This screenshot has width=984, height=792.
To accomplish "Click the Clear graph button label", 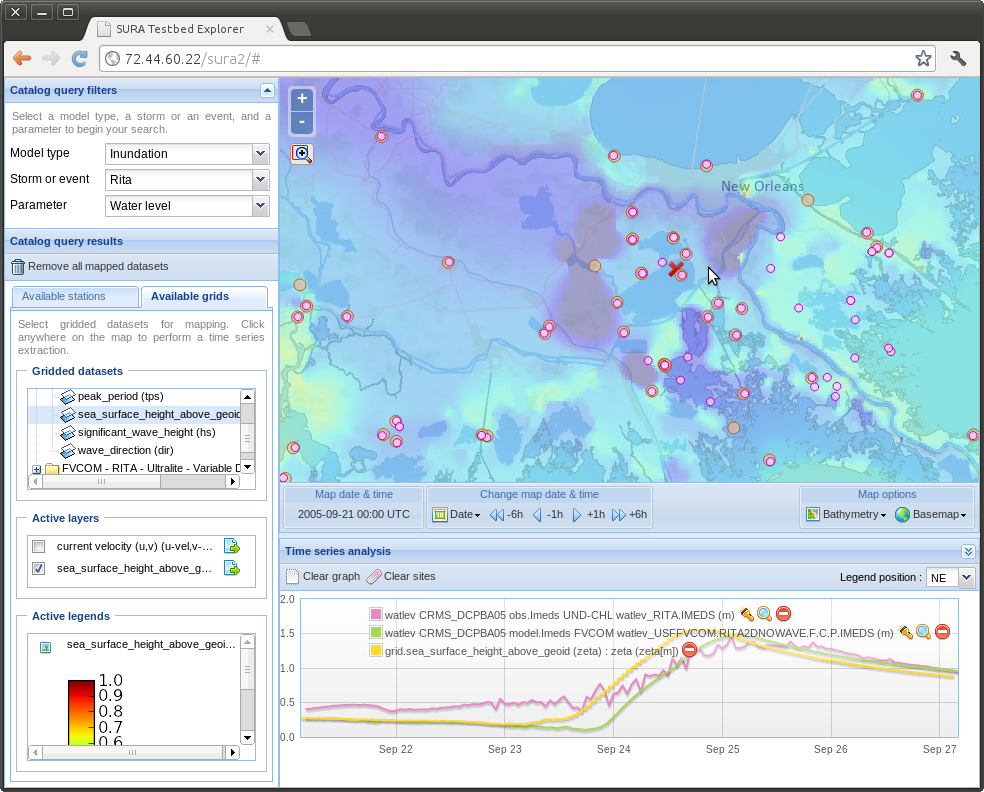I will click(331, 577).
